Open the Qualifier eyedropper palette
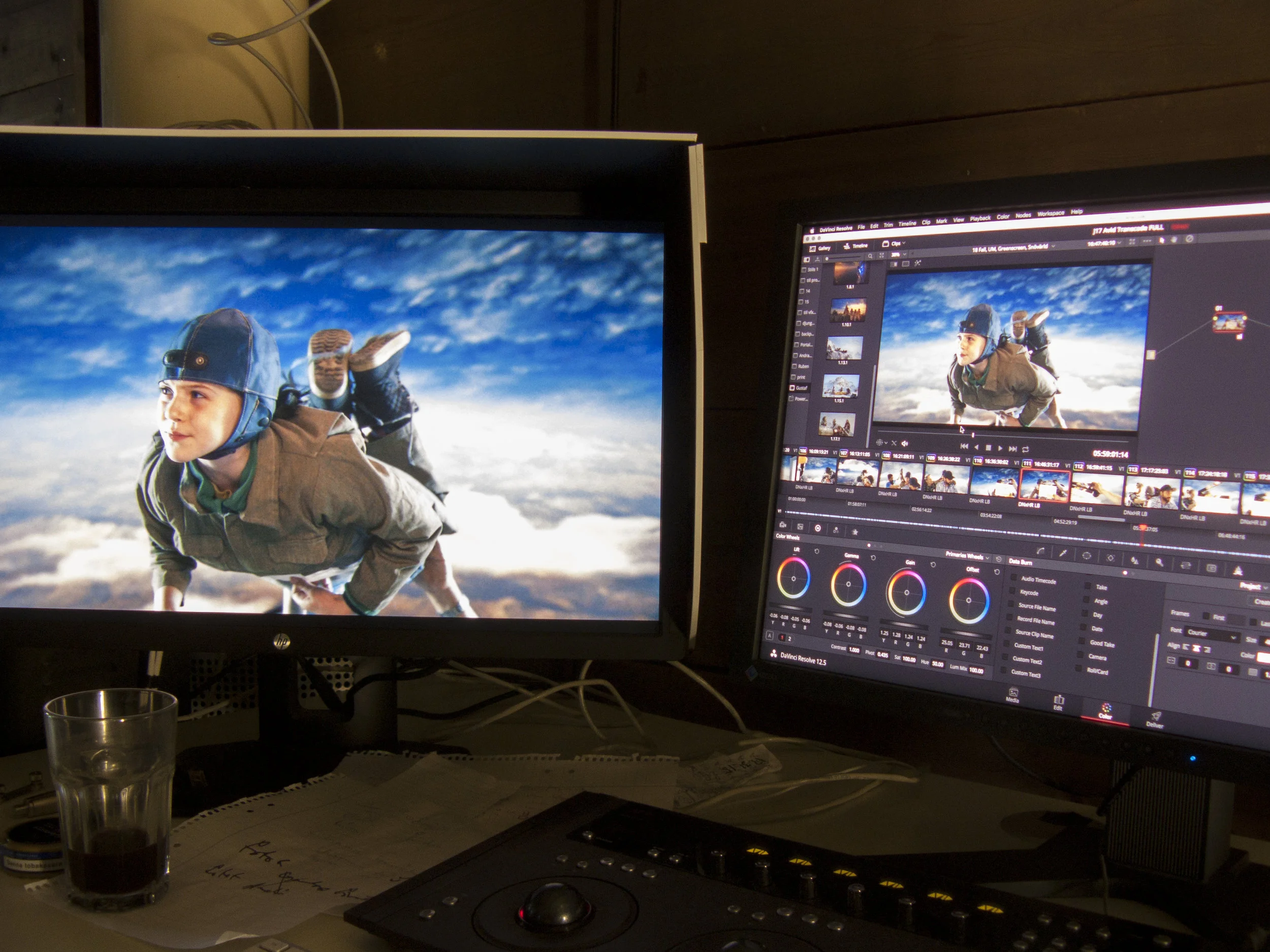 [x=1063, y=553]
